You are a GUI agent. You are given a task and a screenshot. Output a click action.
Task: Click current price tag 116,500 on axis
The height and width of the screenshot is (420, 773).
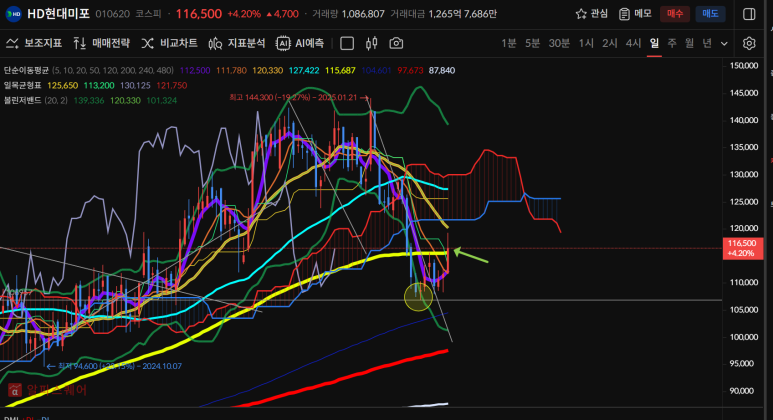742,248
